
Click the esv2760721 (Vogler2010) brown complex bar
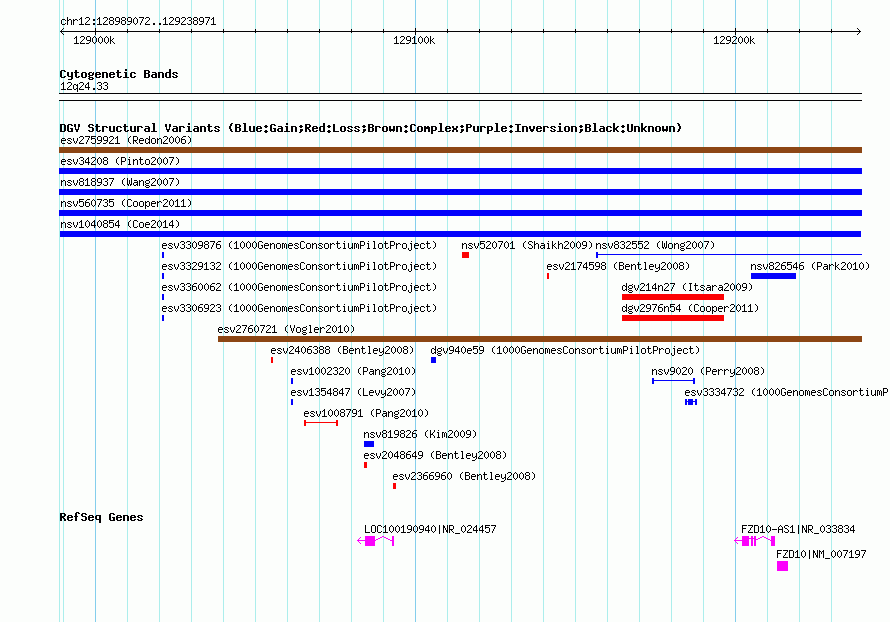point(540,339)
